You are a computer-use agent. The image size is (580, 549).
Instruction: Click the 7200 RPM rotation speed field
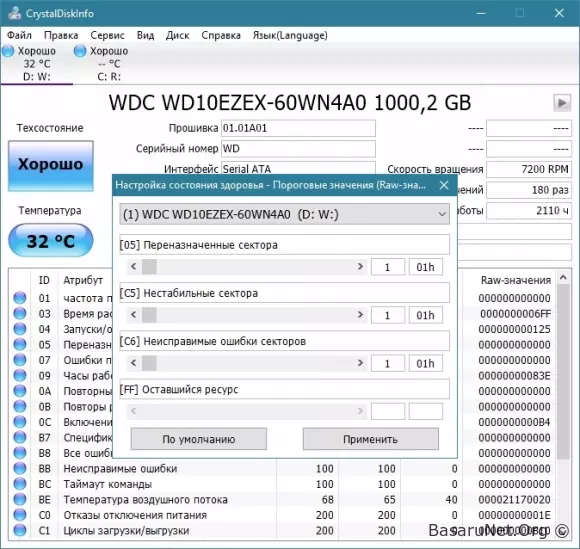click(x=529, y=169)
